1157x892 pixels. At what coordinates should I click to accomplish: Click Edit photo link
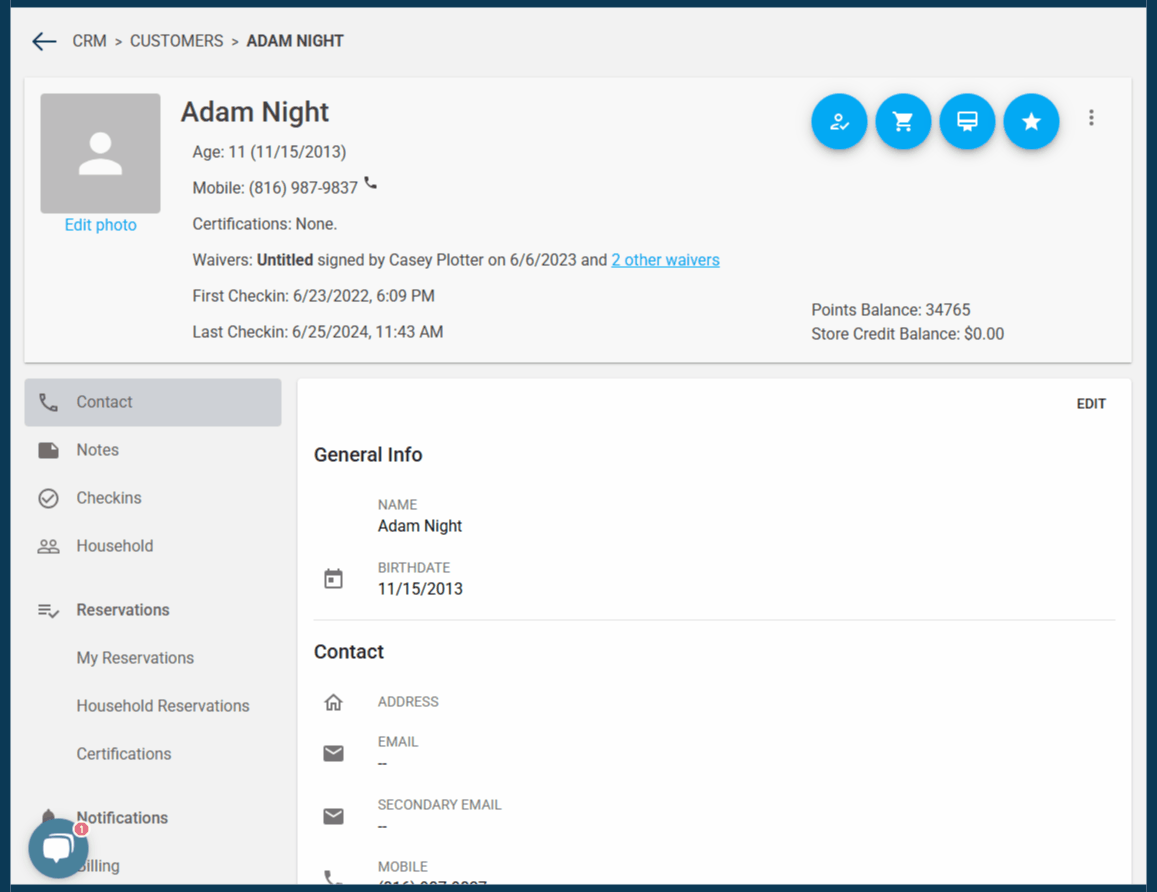100,225
